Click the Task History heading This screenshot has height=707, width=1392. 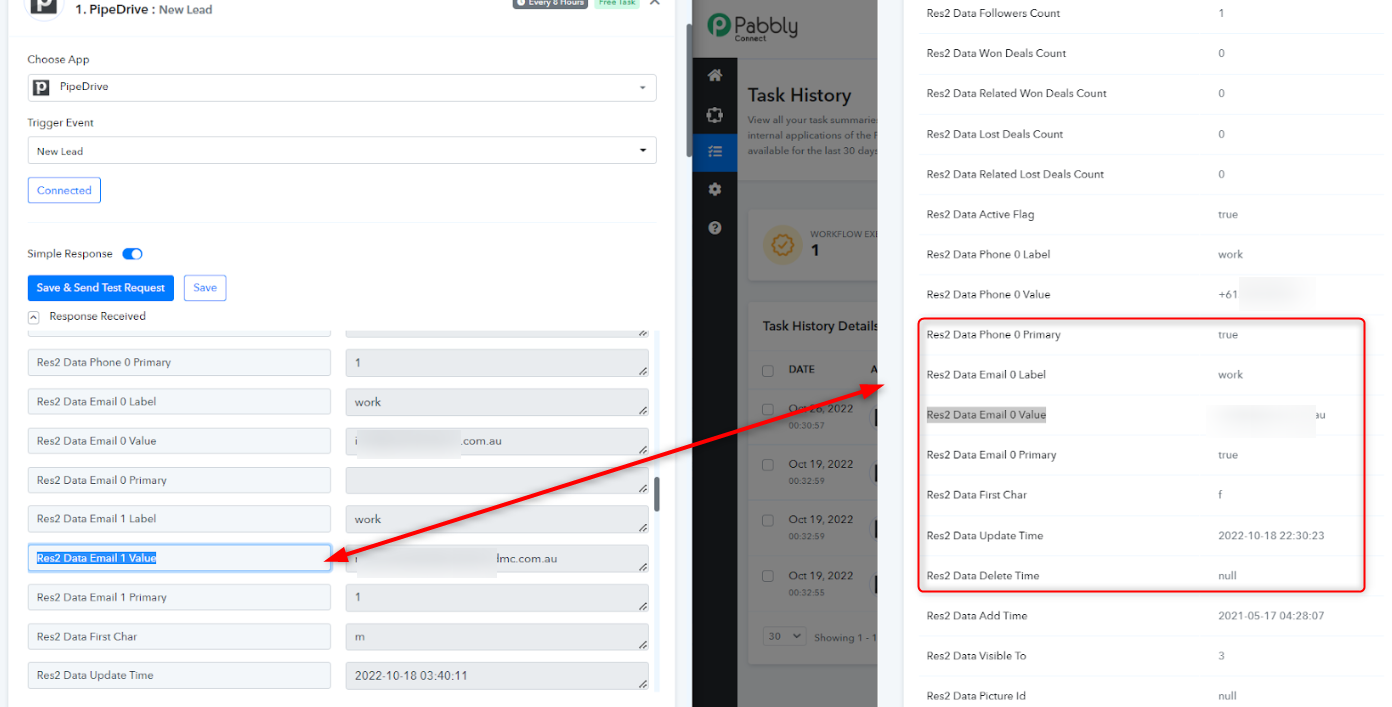(x=799, y=96)
